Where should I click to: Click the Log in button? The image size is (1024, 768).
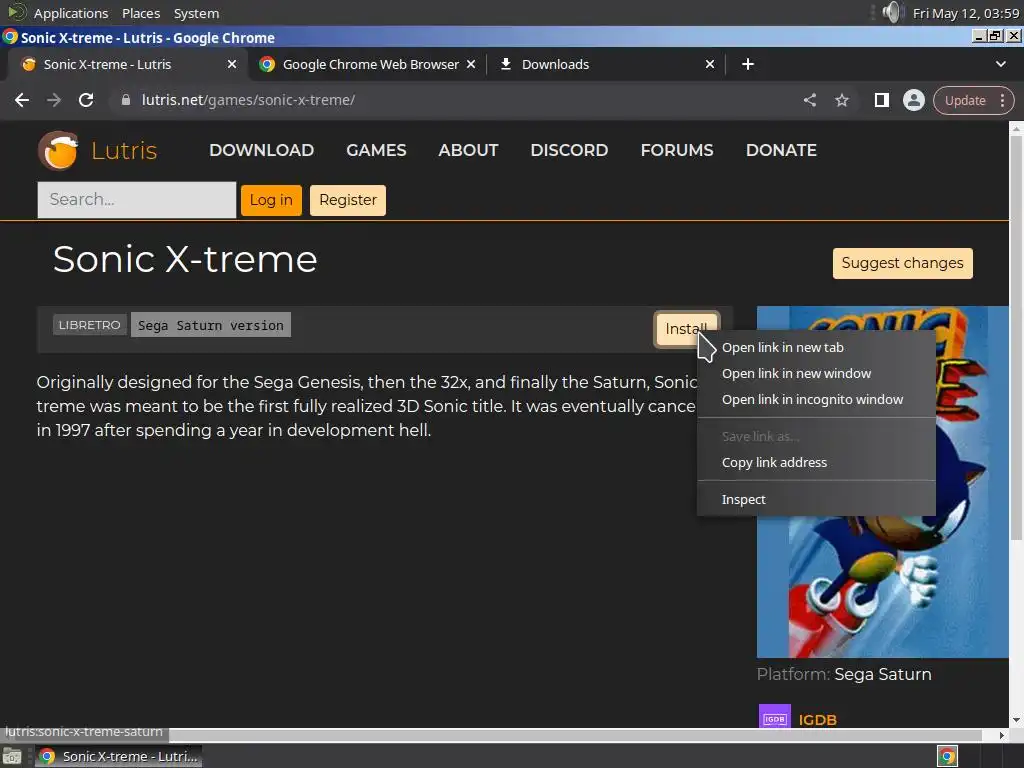coord(271,200)
